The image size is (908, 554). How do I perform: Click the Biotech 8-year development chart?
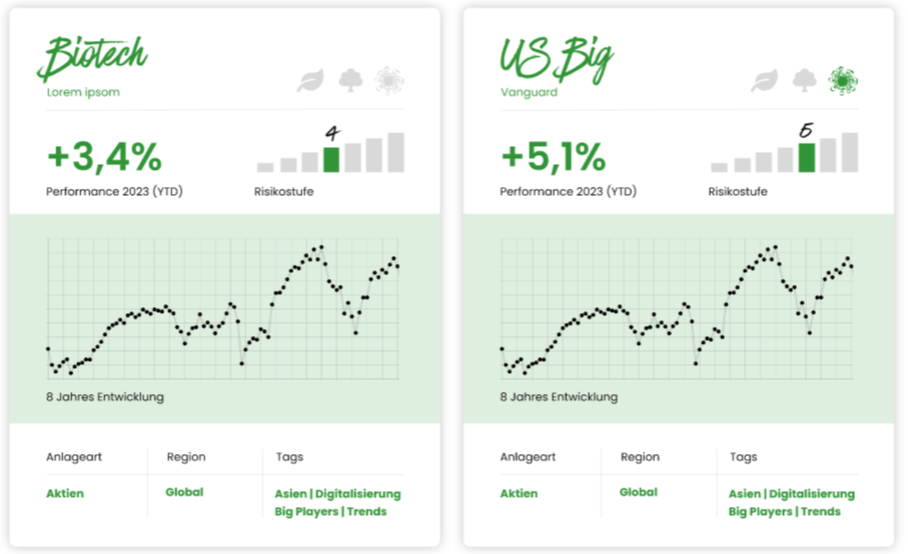point(223,309)
